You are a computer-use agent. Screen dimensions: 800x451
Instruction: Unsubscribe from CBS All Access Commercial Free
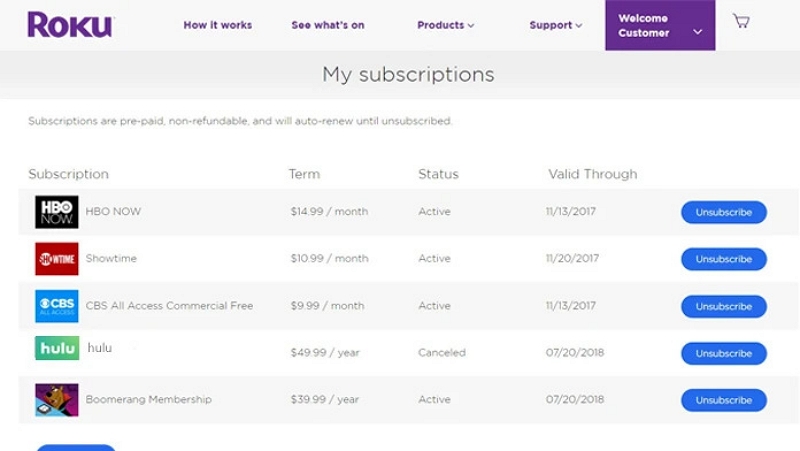pos(723,306)
